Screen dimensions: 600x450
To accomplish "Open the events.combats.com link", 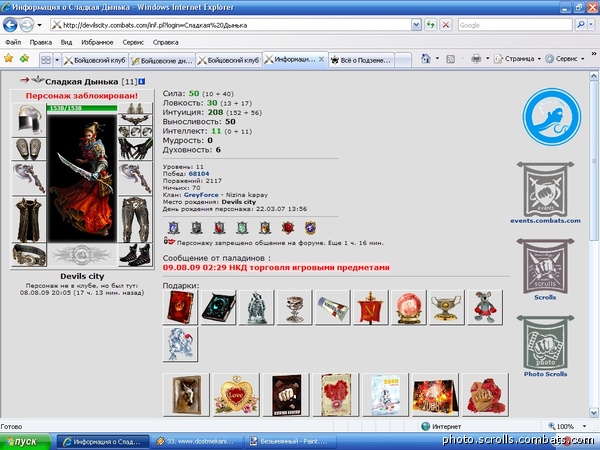I will (x=545, y=221).
